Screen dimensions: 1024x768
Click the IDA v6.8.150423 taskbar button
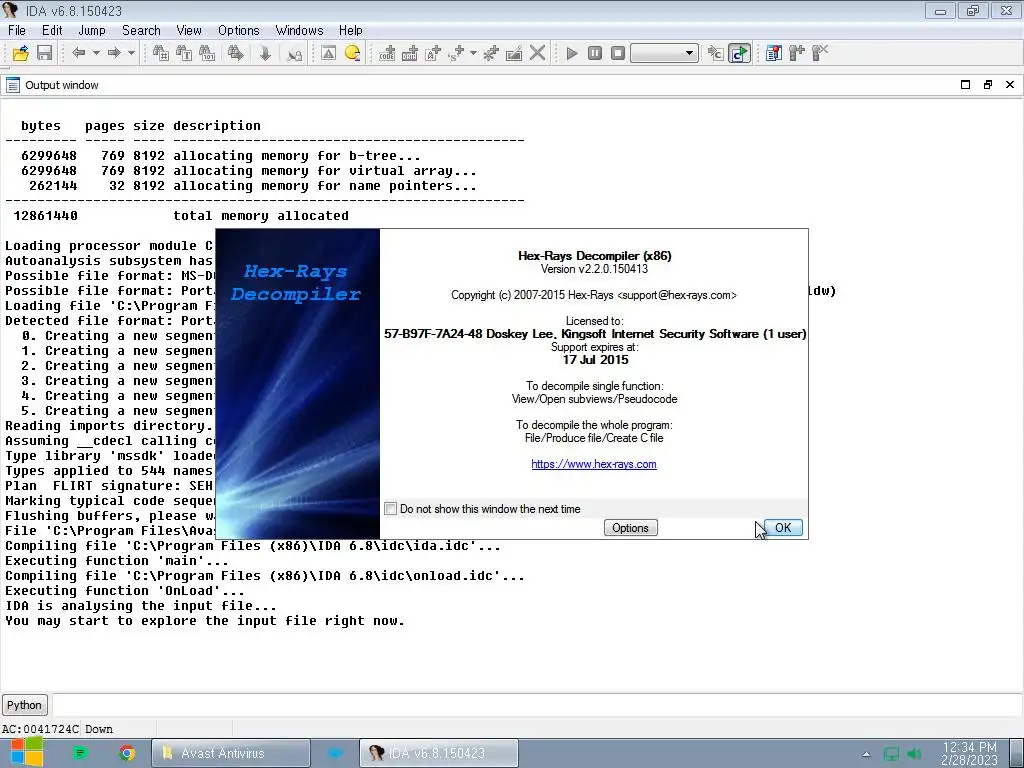(439, 753)
